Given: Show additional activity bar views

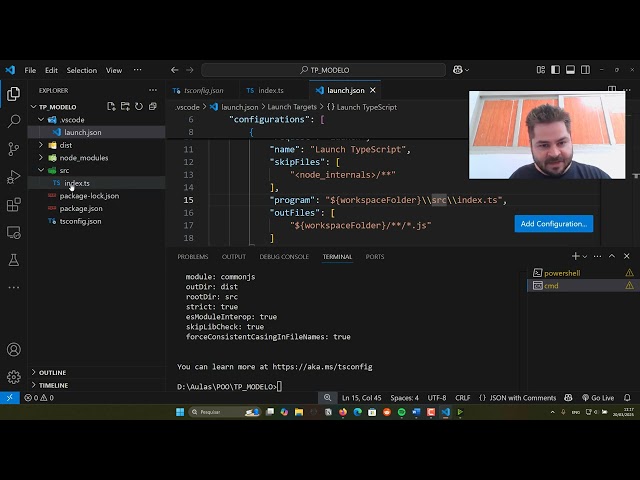Looking at the screenshot, I should point(13,287).
